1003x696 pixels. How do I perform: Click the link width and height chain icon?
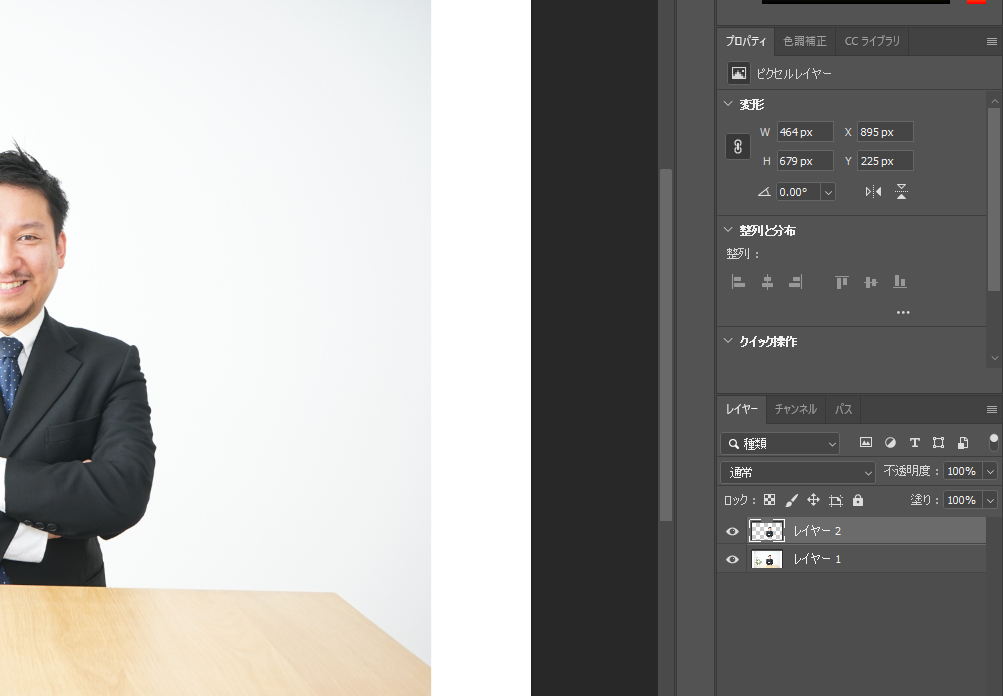point(737,146)
